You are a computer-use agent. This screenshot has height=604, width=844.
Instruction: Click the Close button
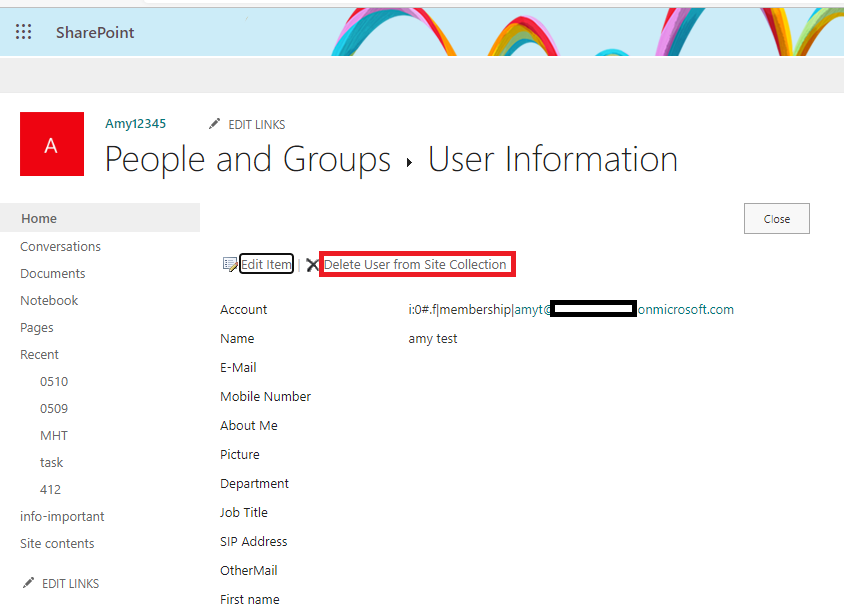[x=776, y=219]
